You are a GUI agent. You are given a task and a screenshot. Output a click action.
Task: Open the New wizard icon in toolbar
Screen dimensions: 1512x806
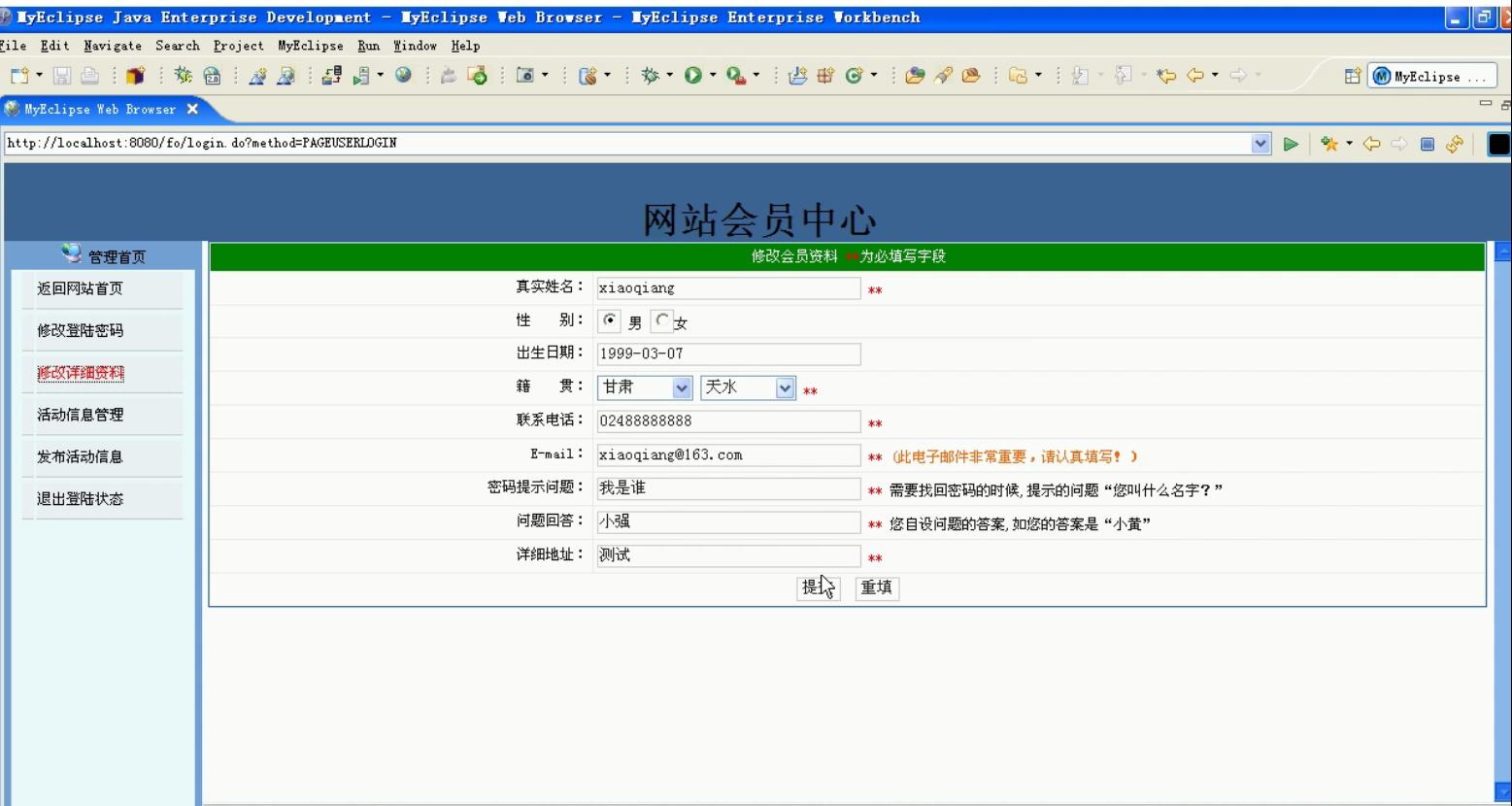(x=19, y=76)
